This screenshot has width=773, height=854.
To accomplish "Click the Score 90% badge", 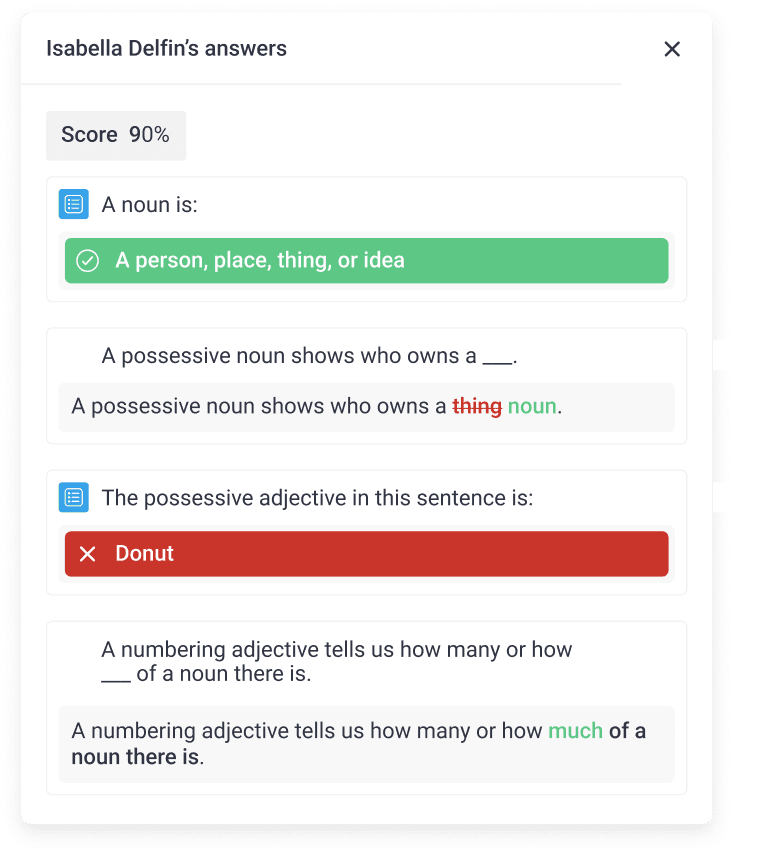I will click(115, 135).
